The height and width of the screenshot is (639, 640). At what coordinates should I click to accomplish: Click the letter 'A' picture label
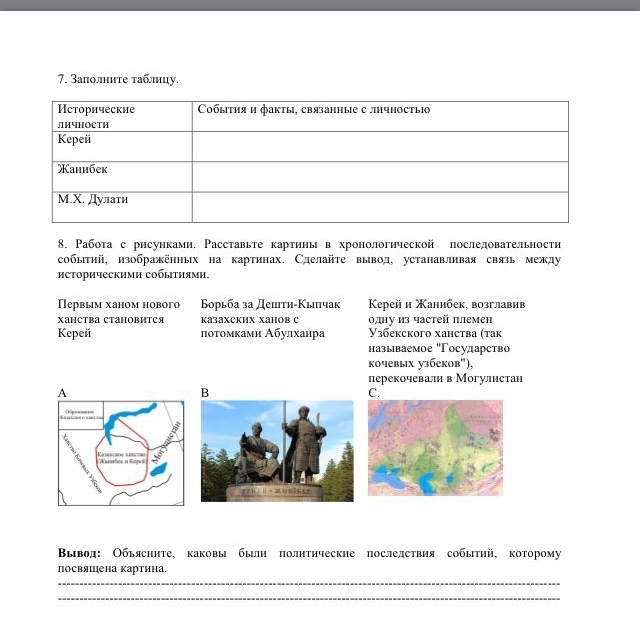click(62, 393)
